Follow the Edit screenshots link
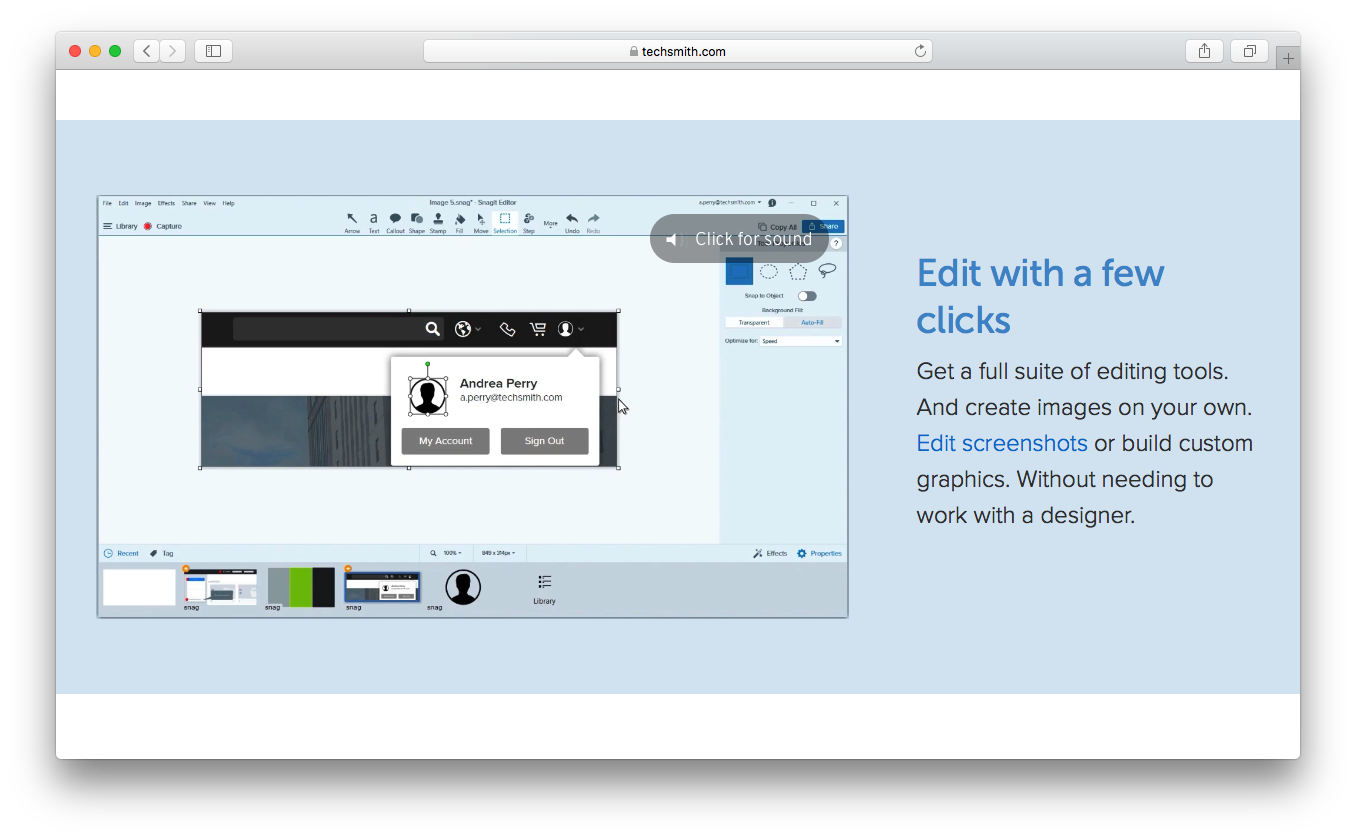 pyautogui.click(x=1002, y=443)
